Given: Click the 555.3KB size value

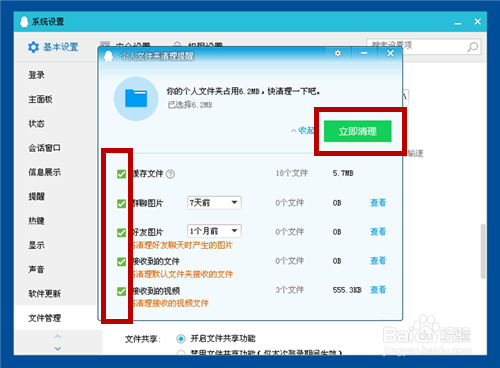Looking at the screenshot, I should click(347, 290).
